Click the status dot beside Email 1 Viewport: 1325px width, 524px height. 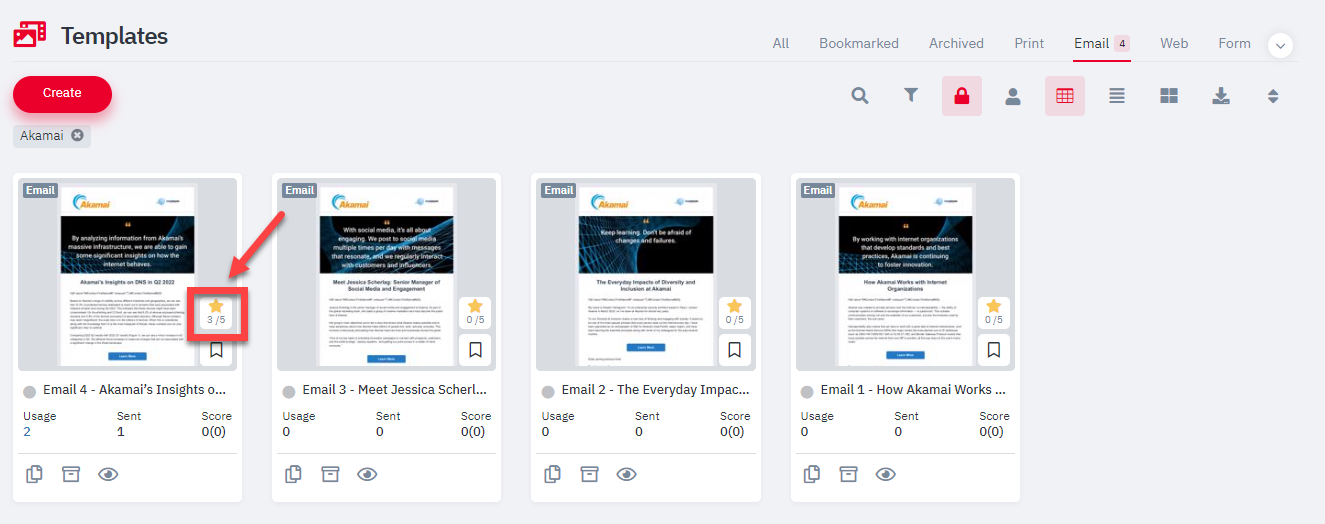click(x=807, y=392)
